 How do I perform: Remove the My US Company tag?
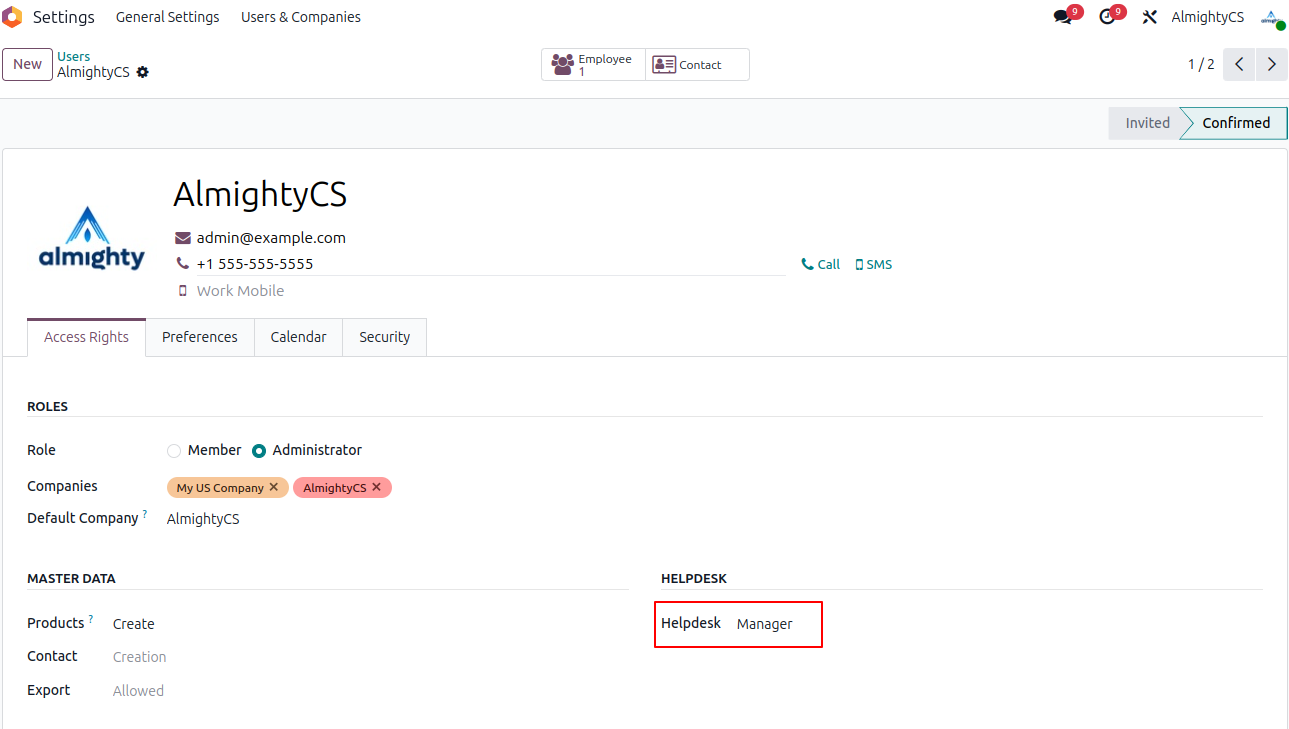(x=274, y=487)
